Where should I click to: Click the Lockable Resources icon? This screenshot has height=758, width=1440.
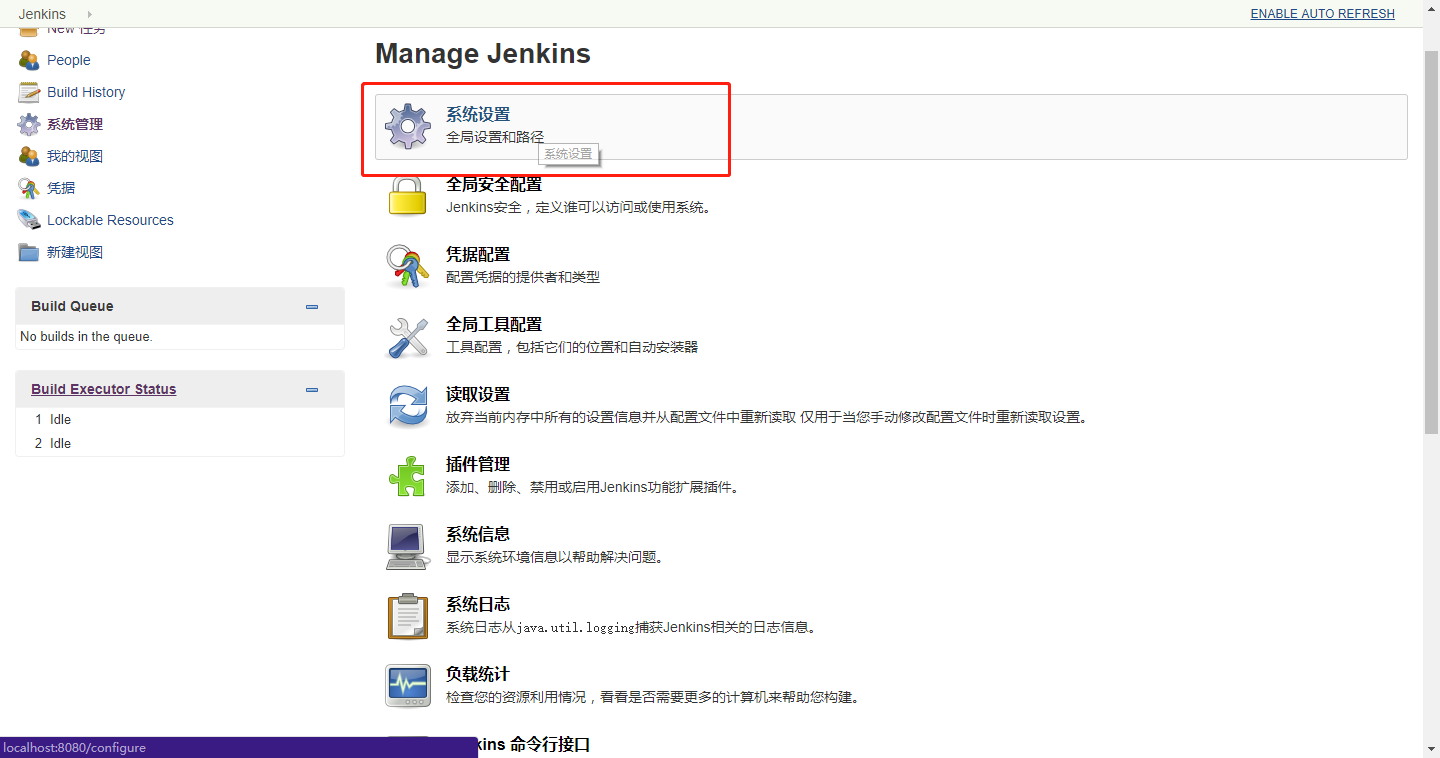29,220
